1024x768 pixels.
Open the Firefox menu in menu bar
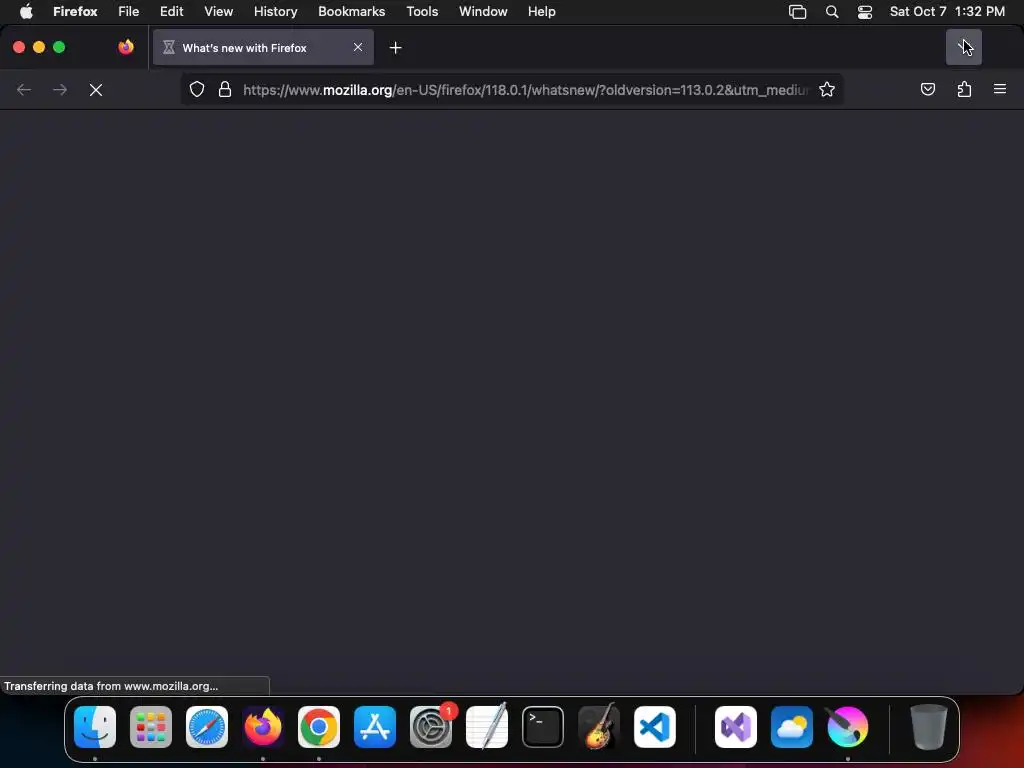coord(75,12)
